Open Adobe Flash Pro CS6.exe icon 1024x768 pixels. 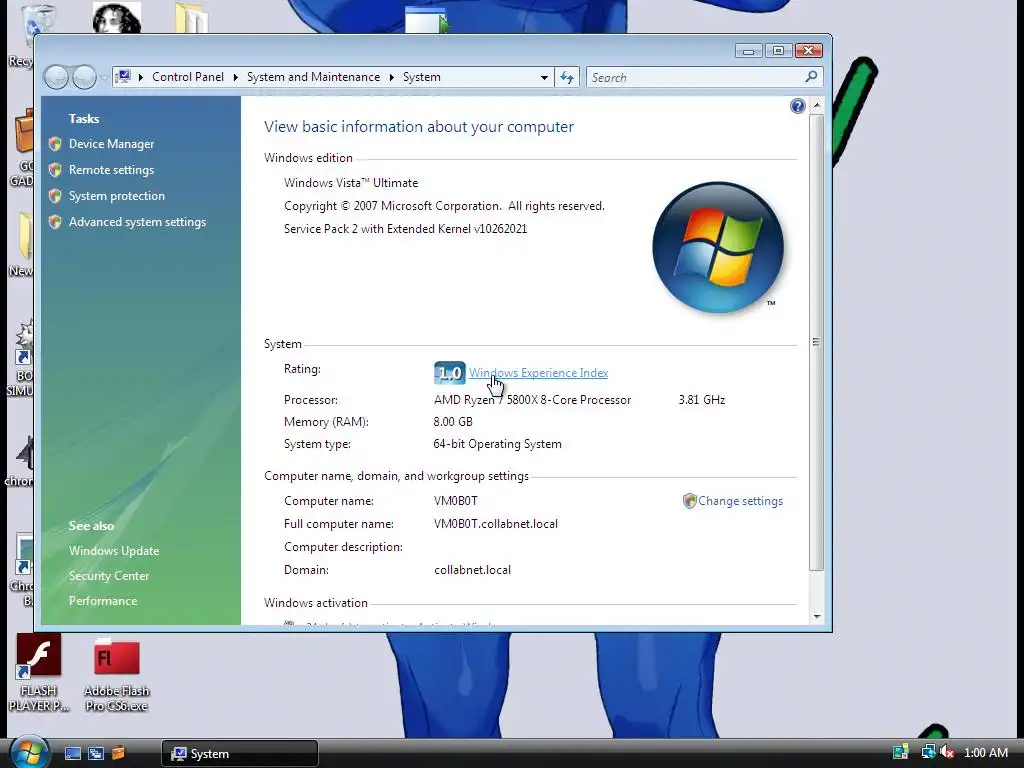[116, 675]
